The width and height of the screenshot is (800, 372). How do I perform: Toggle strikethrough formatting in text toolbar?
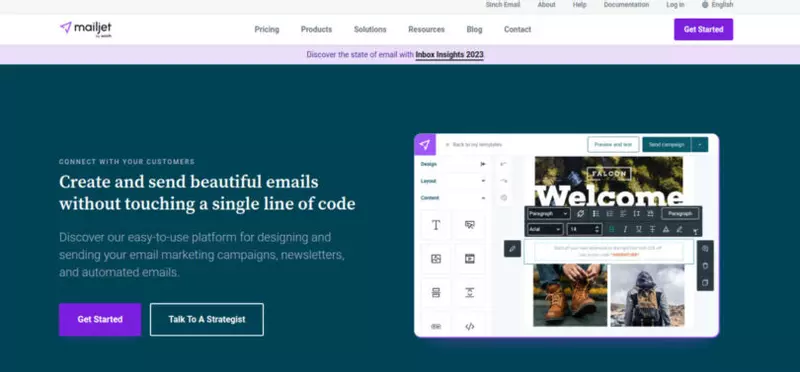[x=652, y=229]
